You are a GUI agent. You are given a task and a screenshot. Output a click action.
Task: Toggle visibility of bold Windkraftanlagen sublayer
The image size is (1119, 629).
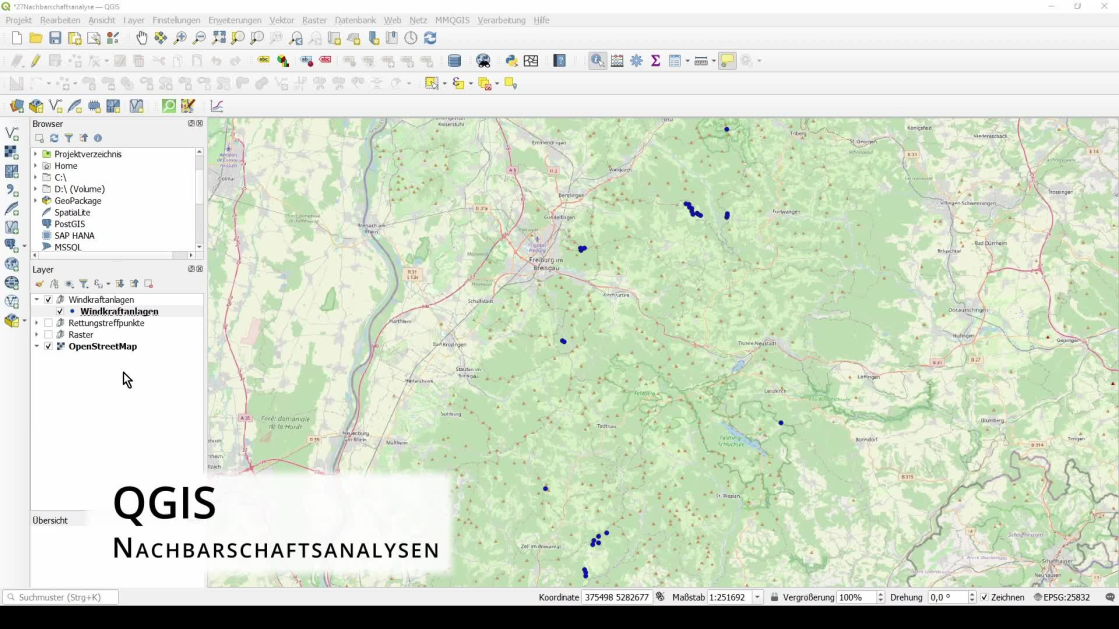click(60, 311)
